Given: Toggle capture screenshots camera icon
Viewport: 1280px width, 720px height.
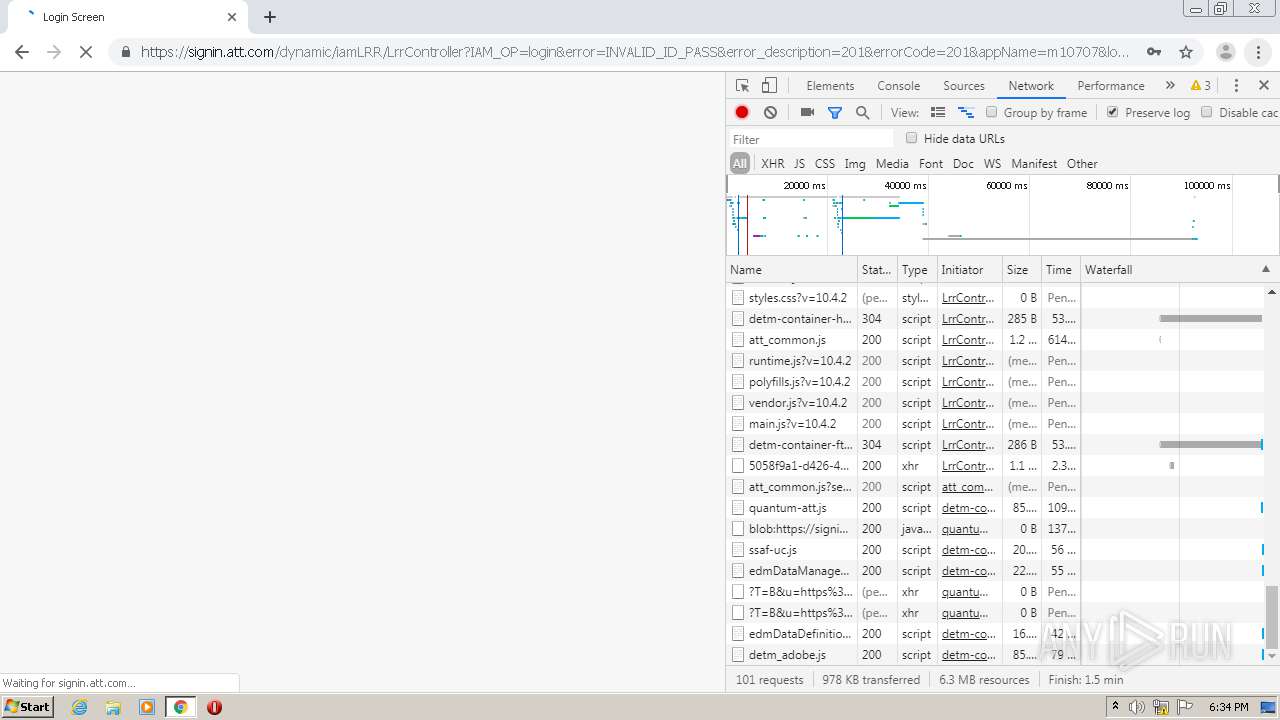Looking at the screenshot, I should [807, 113].
